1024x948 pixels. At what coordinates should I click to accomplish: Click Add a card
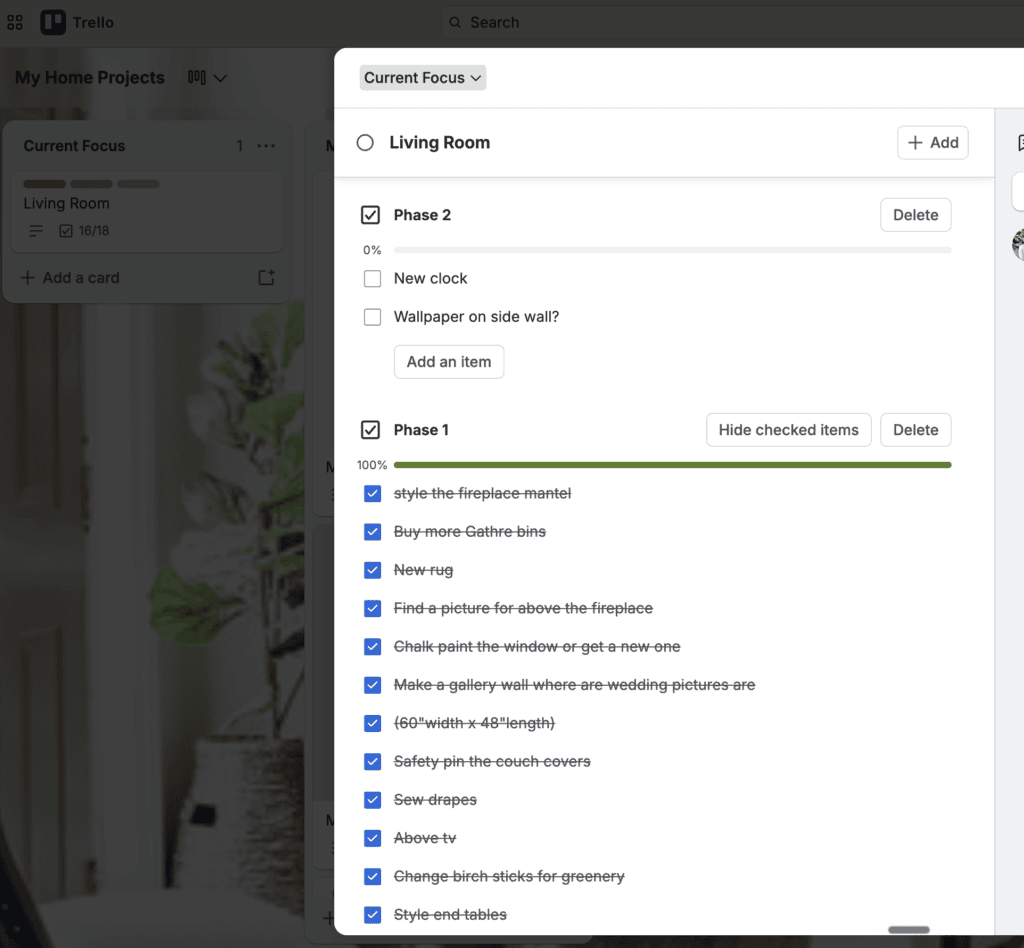click(x=71, y=277)
